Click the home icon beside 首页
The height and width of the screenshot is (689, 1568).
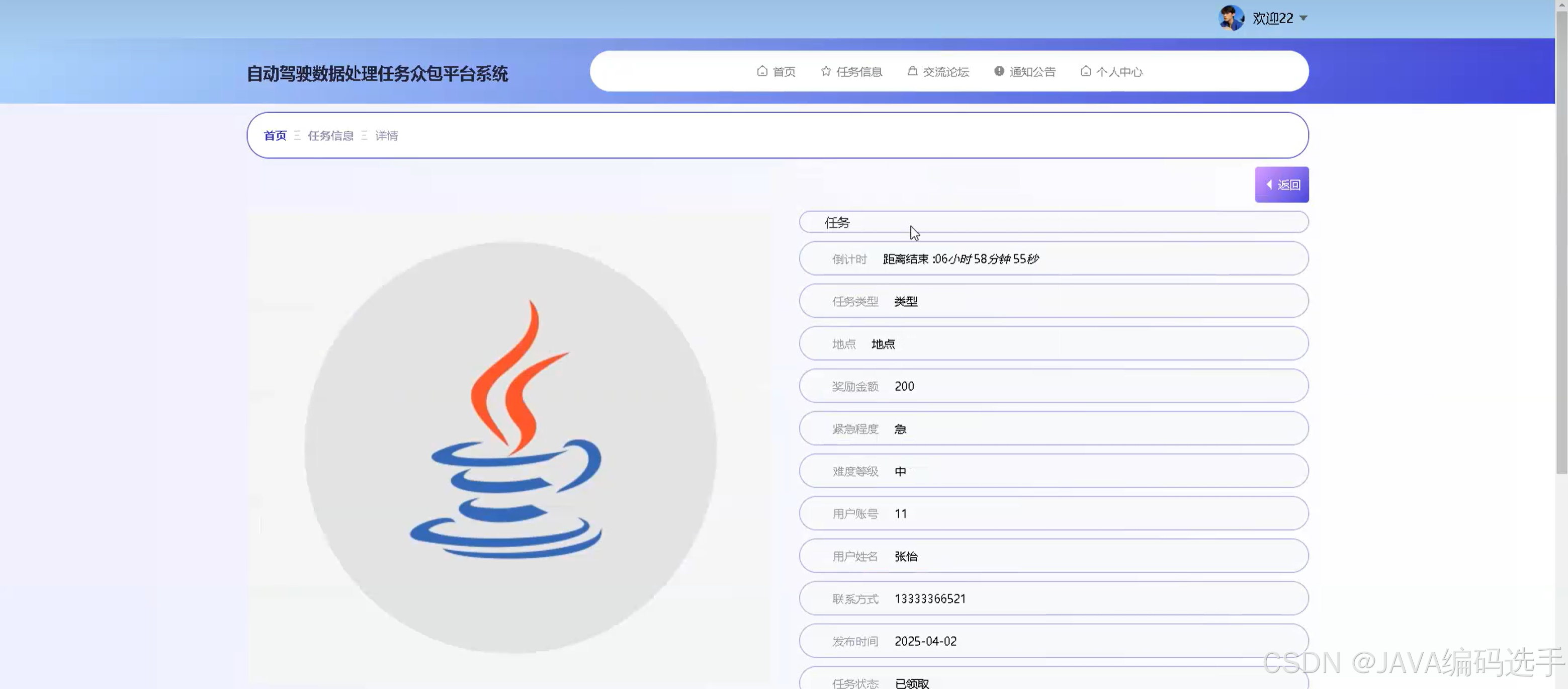click(762, 71)
